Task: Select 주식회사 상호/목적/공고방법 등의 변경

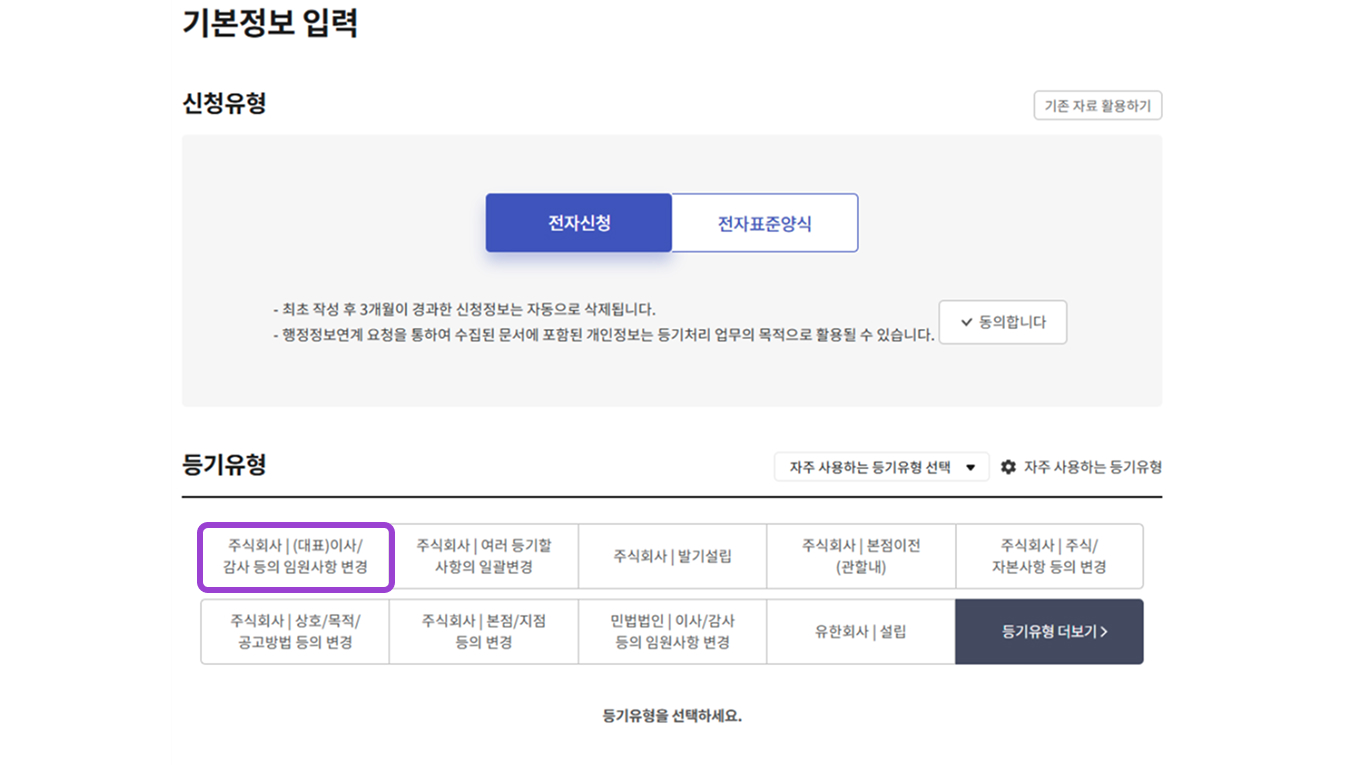Action: [x=295, y=631]
